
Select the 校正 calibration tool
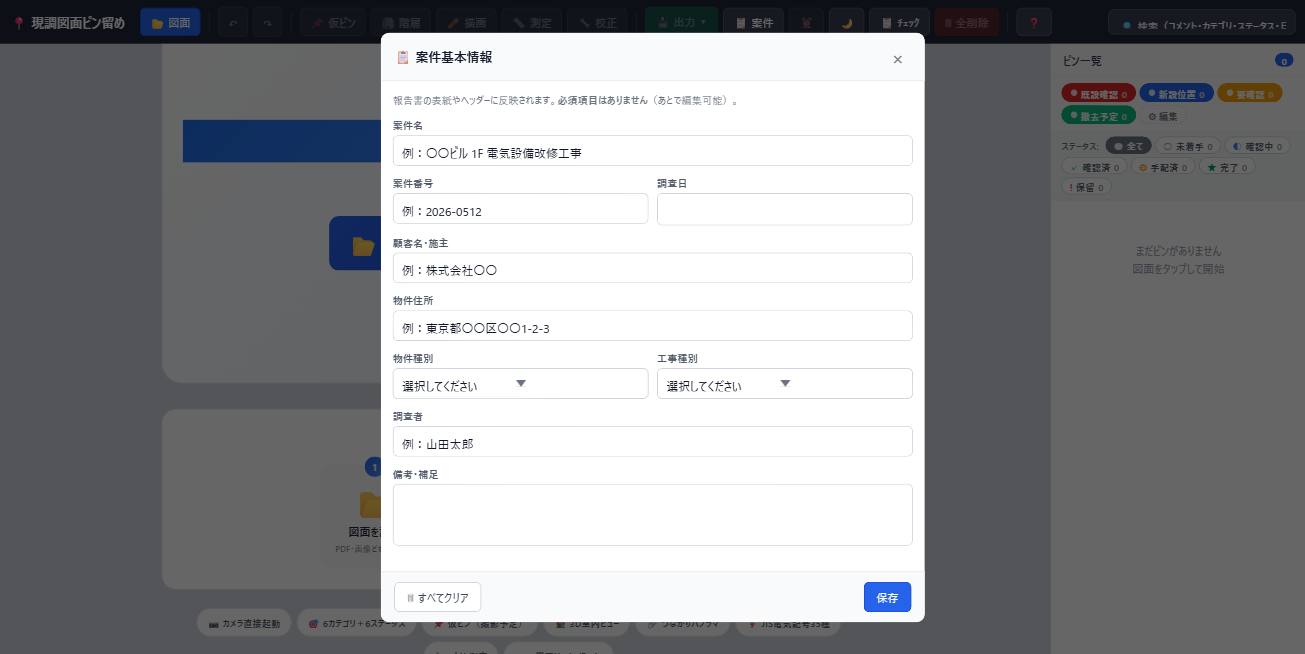(x=597, y=22)
